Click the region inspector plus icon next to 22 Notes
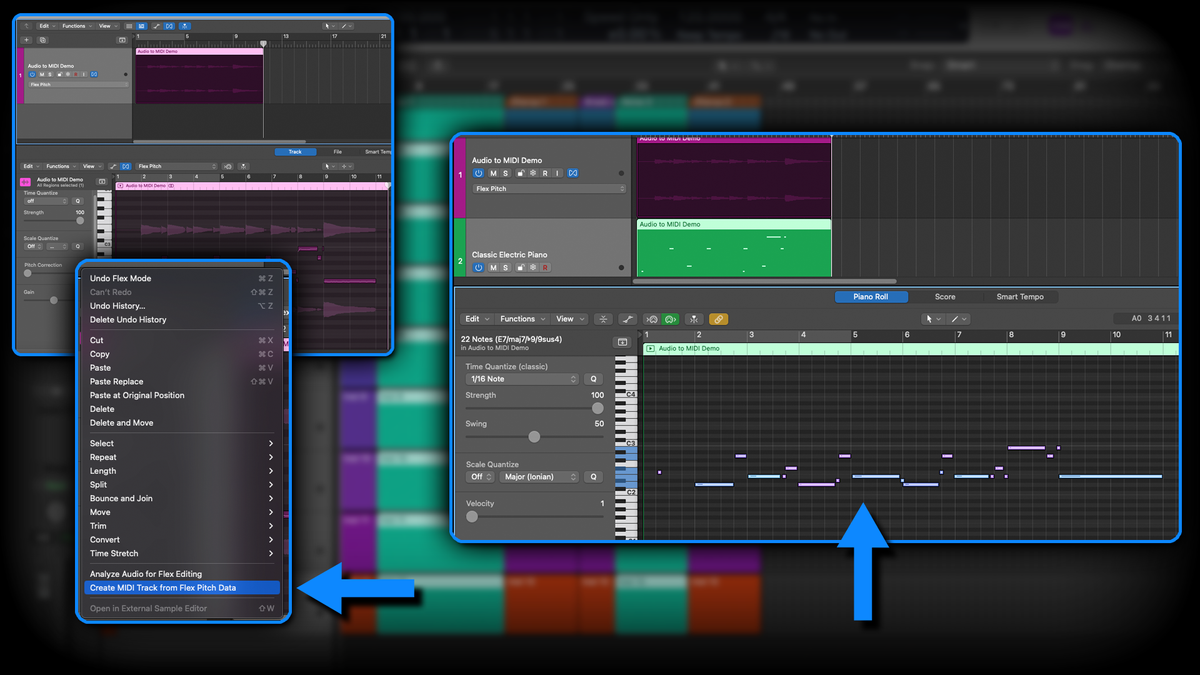This screenshot has height=675, width=1200. point(622,342)
